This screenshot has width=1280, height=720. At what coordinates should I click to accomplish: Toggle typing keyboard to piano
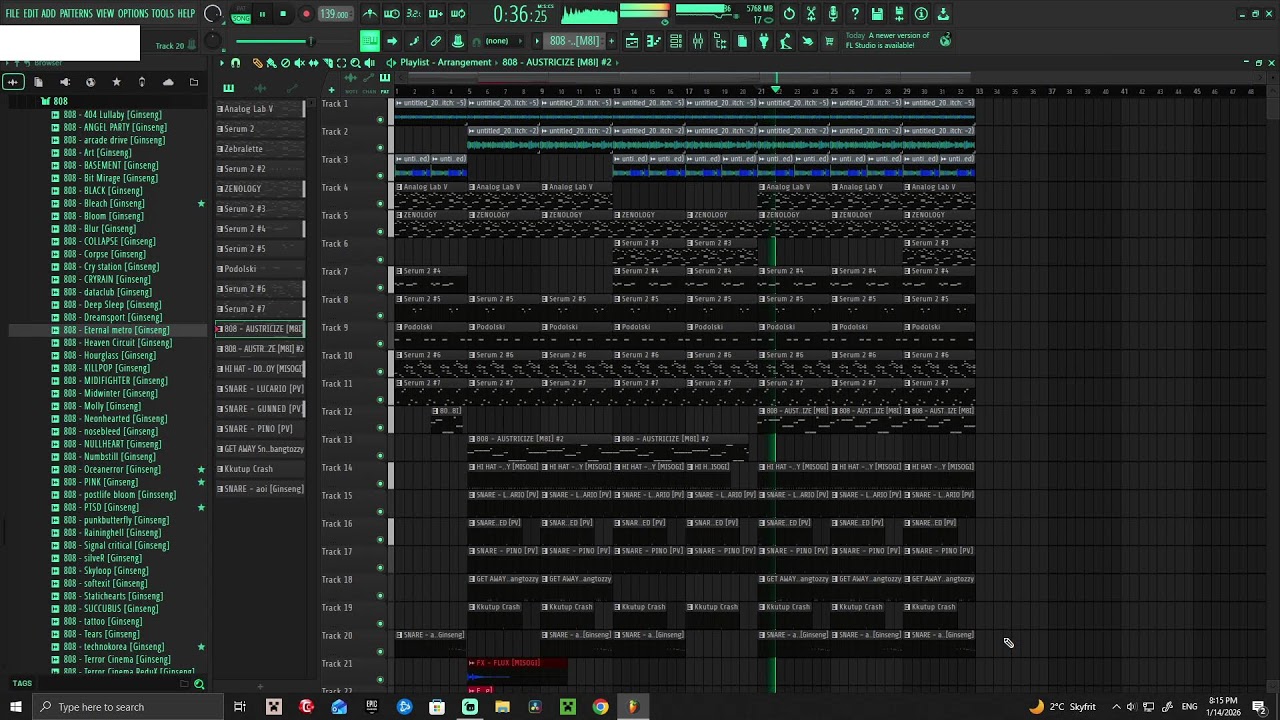[370, 41]
